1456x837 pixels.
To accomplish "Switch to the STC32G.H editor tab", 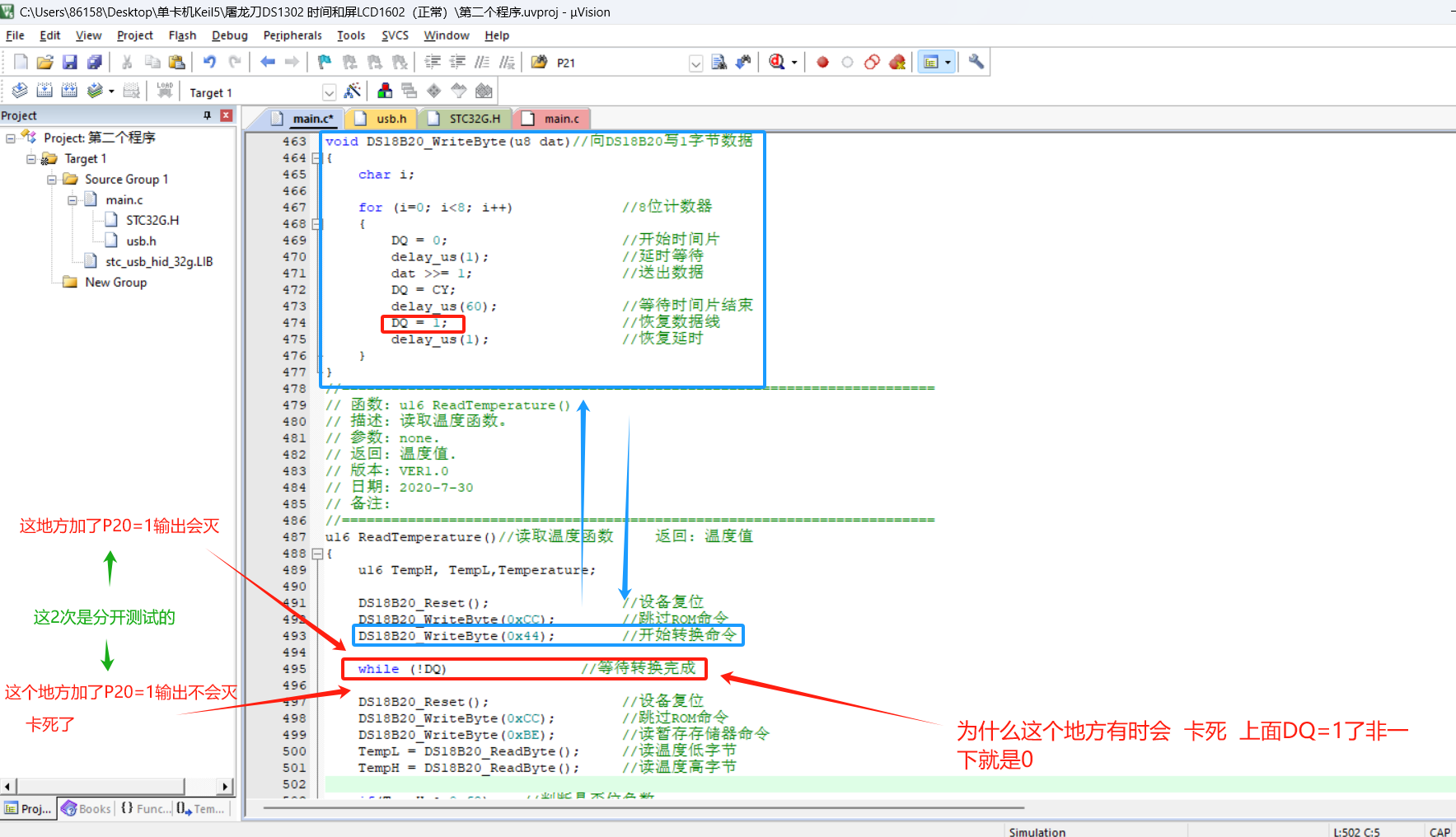I will pyautogui.click(x=466, y=119).
